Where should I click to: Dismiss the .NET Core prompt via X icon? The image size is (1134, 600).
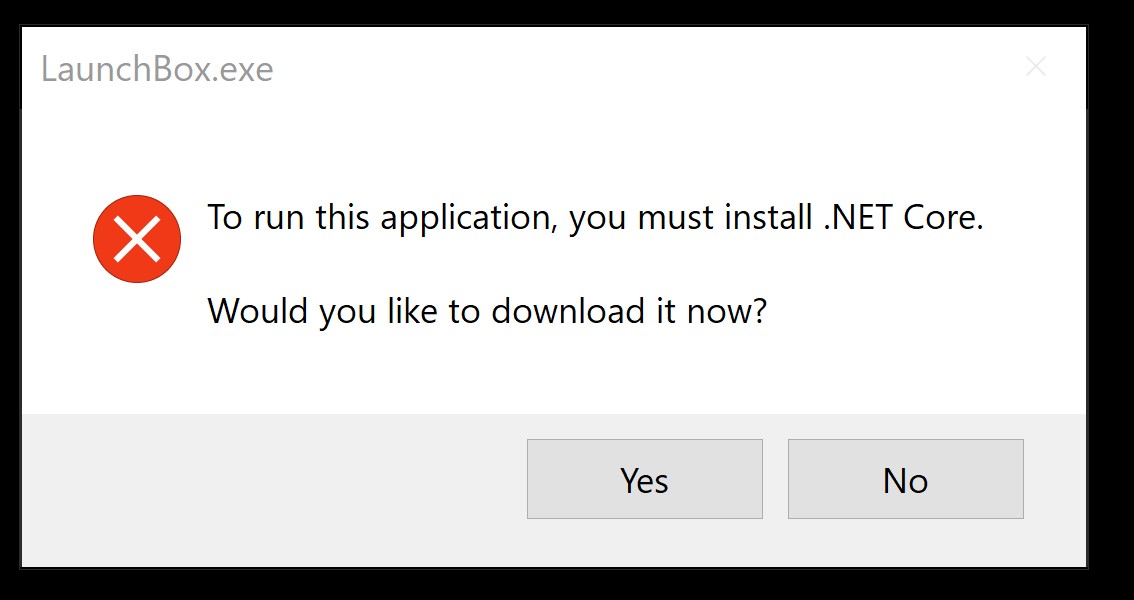[1036, 67]
